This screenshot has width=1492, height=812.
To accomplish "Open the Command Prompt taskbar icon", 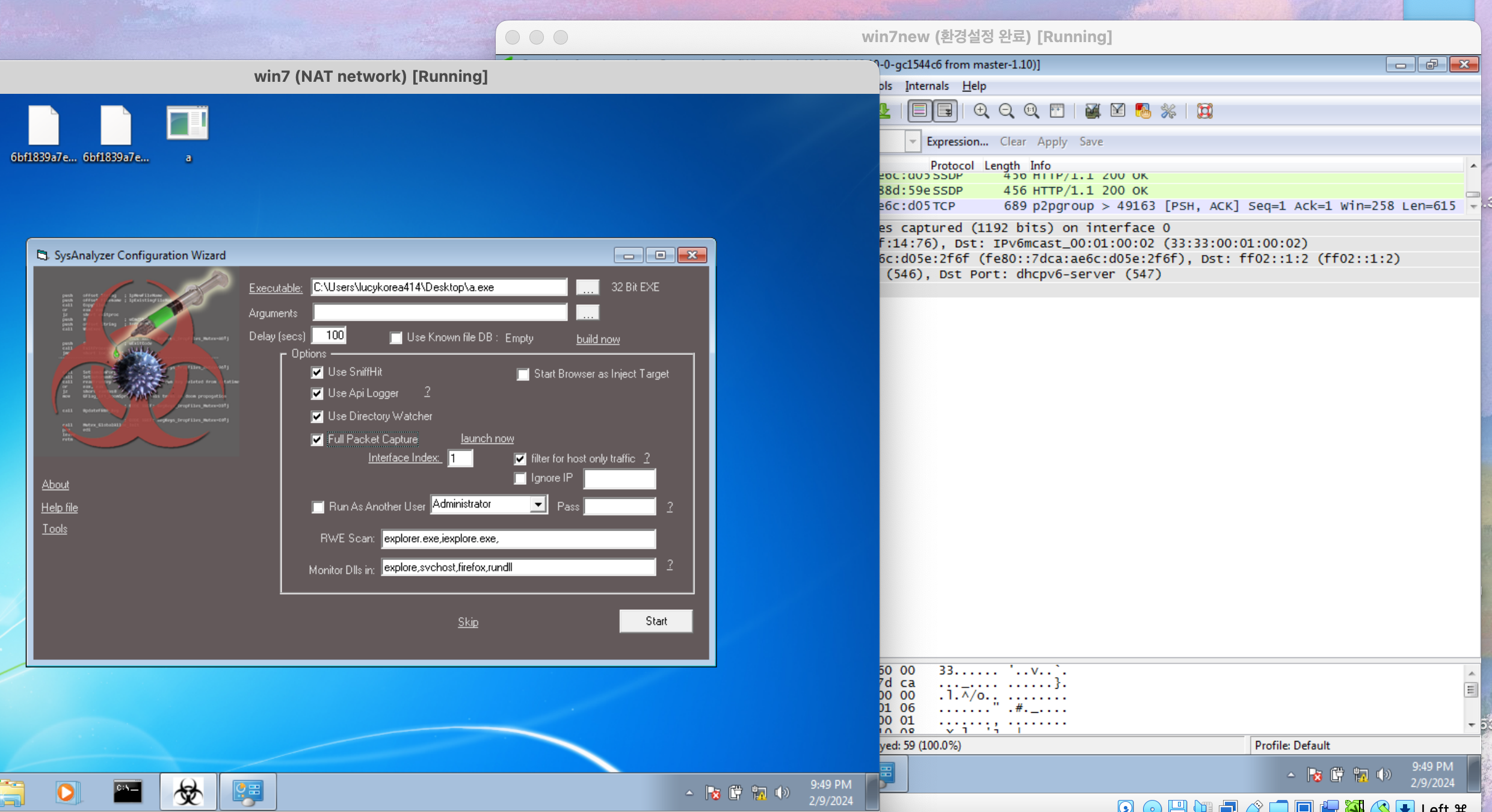I will 128,792.
